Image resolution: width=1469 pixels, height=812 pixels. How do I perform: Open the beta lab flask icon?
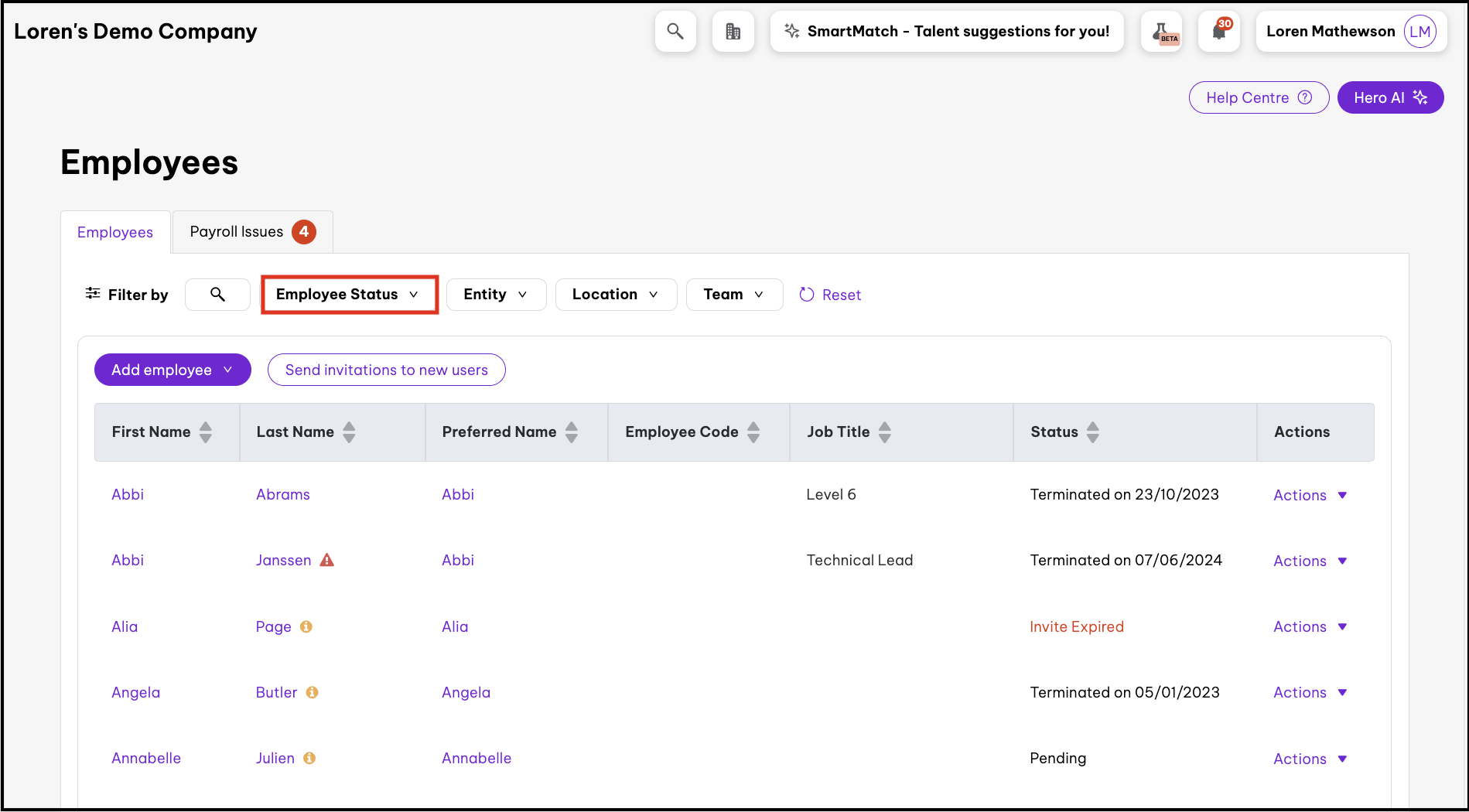tap(1161, 32)
